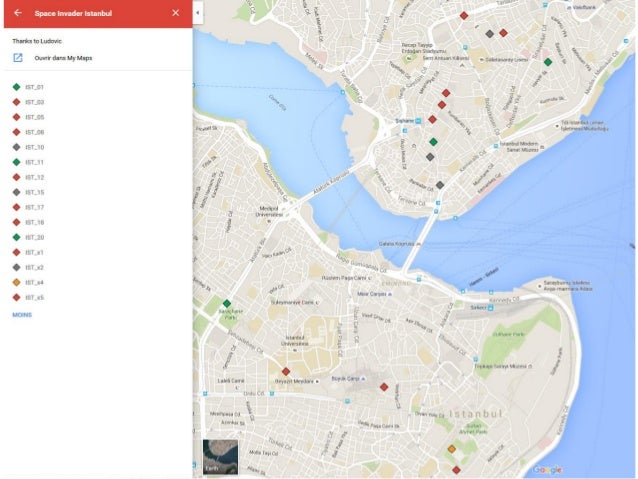Screen dimensions: 638x479
Task: Click the green marker in the upper-right map area
Action: pyautogui.click(x=548, y=62)
